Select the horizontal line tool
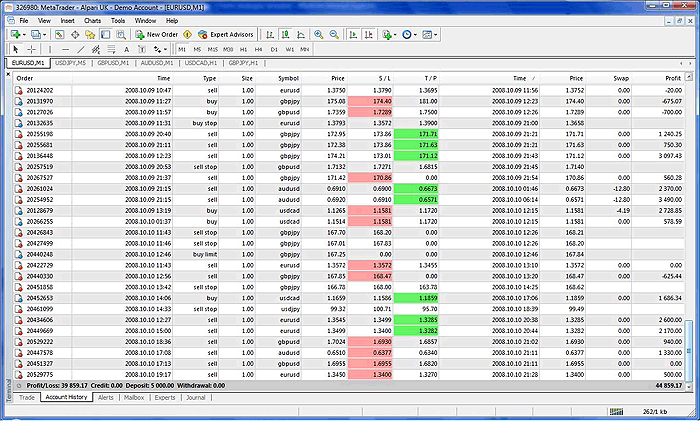The image size is (700, 421). (x=66, y=49)
